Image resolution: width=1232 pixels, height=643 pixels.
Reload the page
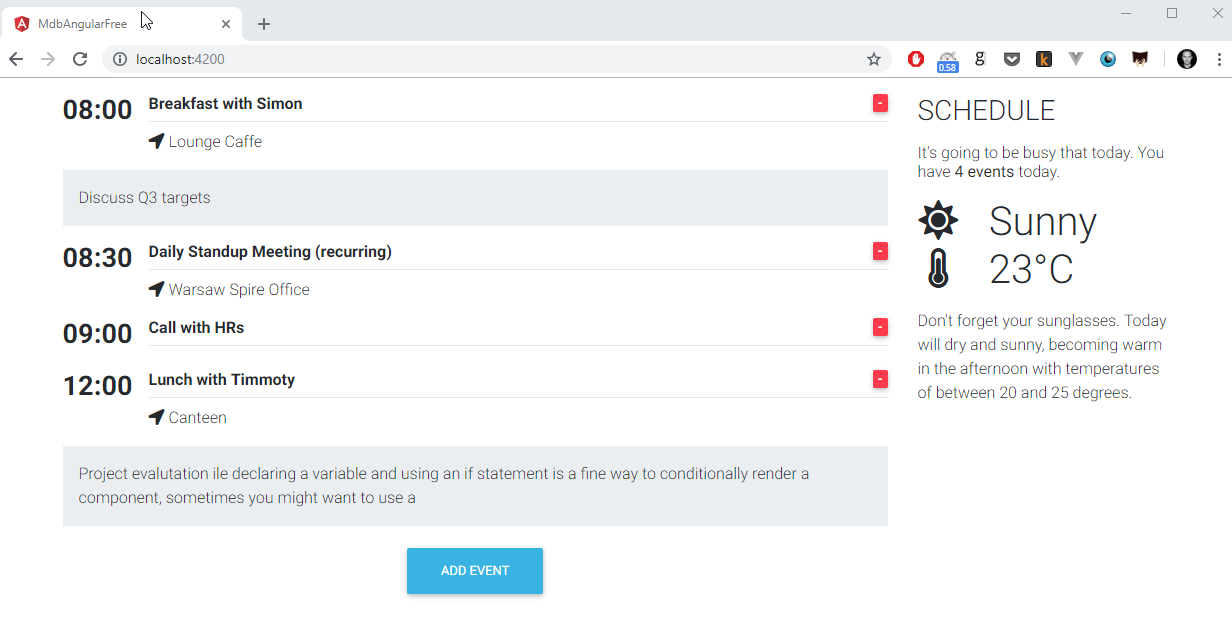tap(80, 59)
